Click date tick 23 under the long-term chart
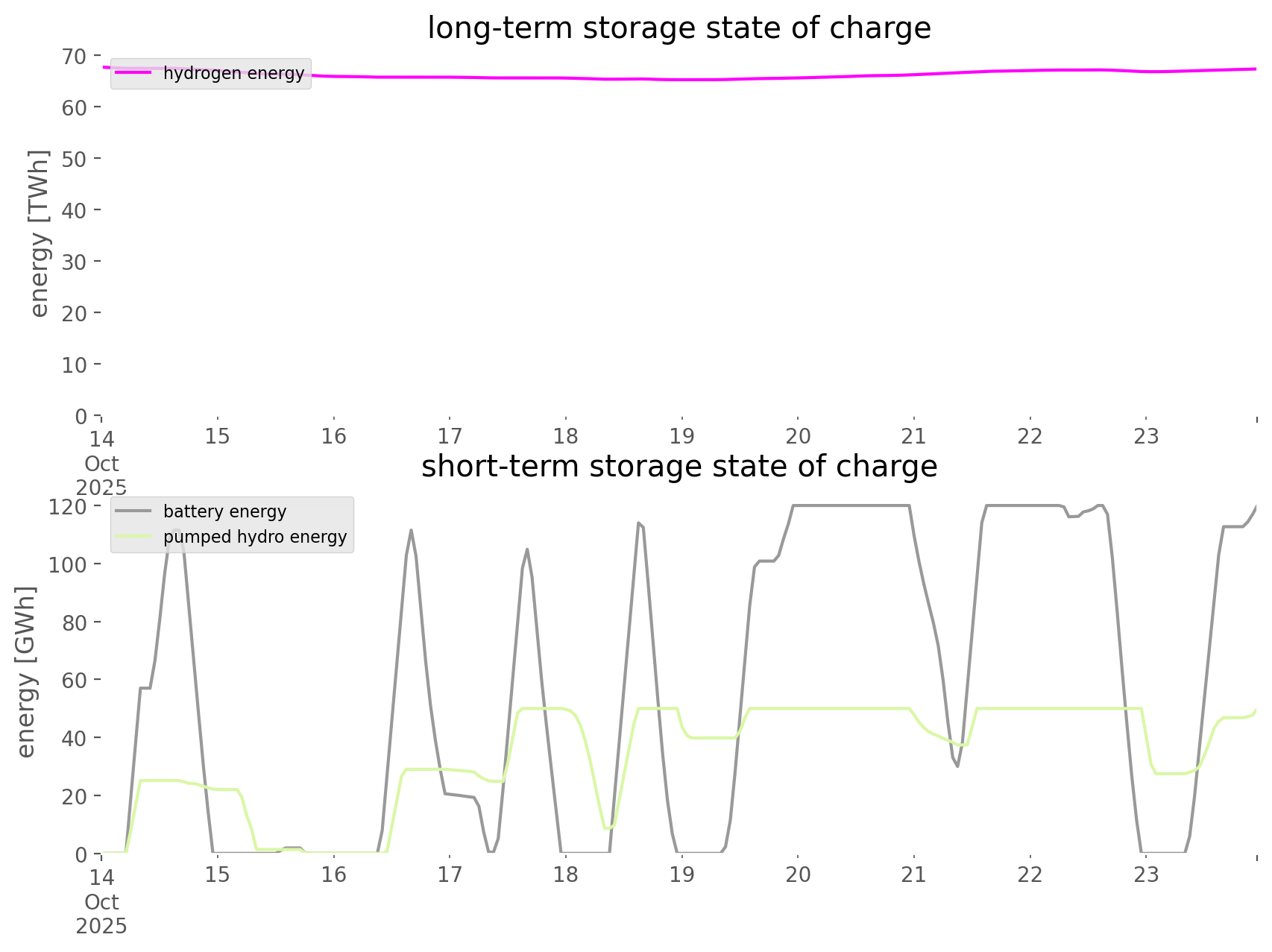The width and height of the screenshot is (1272, 952). (1146, 436)
